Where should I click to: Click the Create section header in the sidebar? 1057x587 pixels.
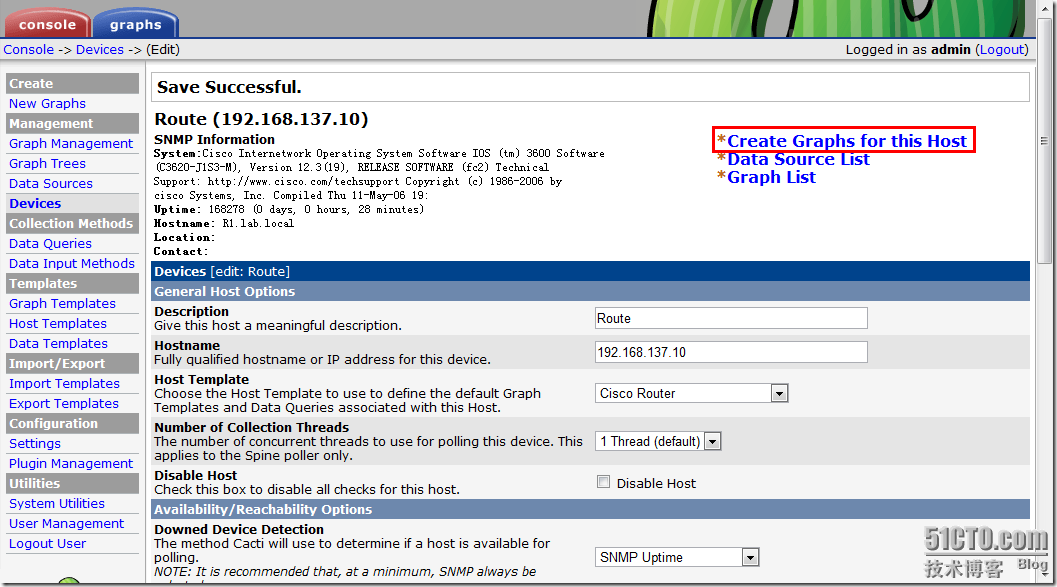72,84
